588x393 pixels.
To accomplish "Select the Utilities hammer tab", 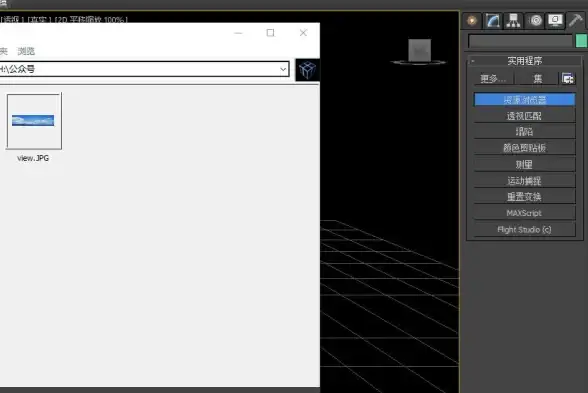I will point(576,20).
